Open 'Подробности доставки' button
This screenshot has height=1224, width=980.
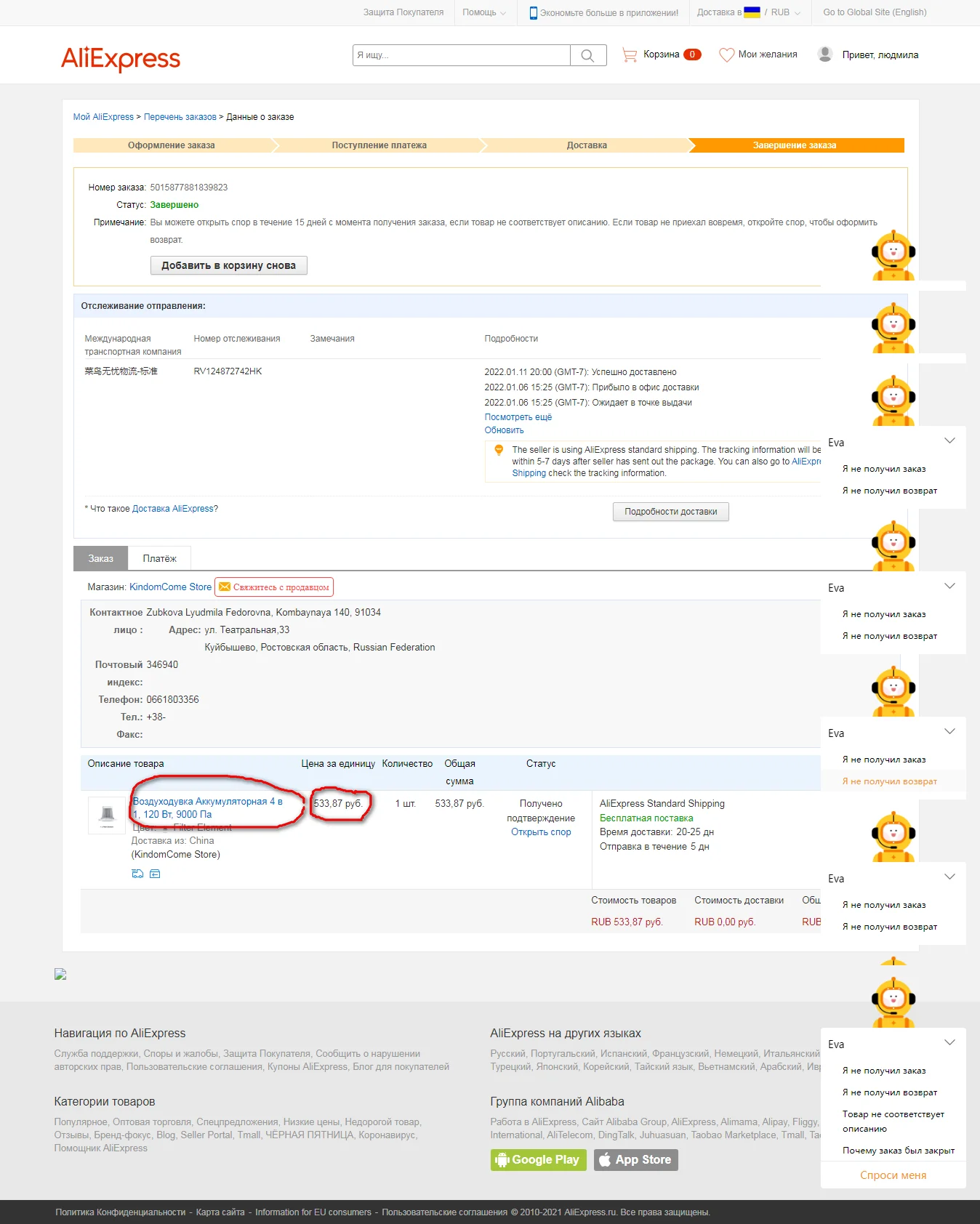671,512
